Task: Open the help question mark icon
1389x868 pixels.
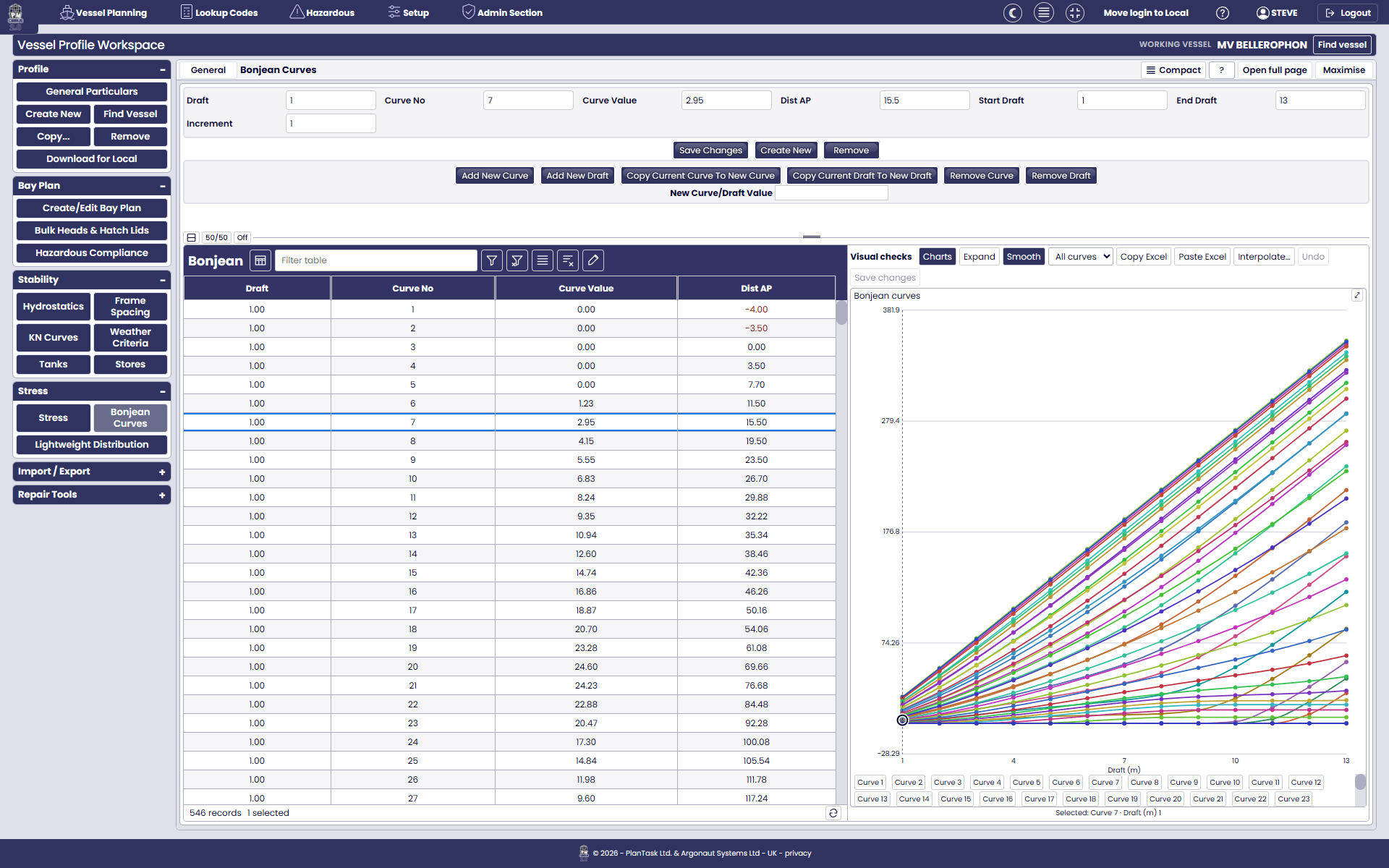Action: pos(1223,13)
